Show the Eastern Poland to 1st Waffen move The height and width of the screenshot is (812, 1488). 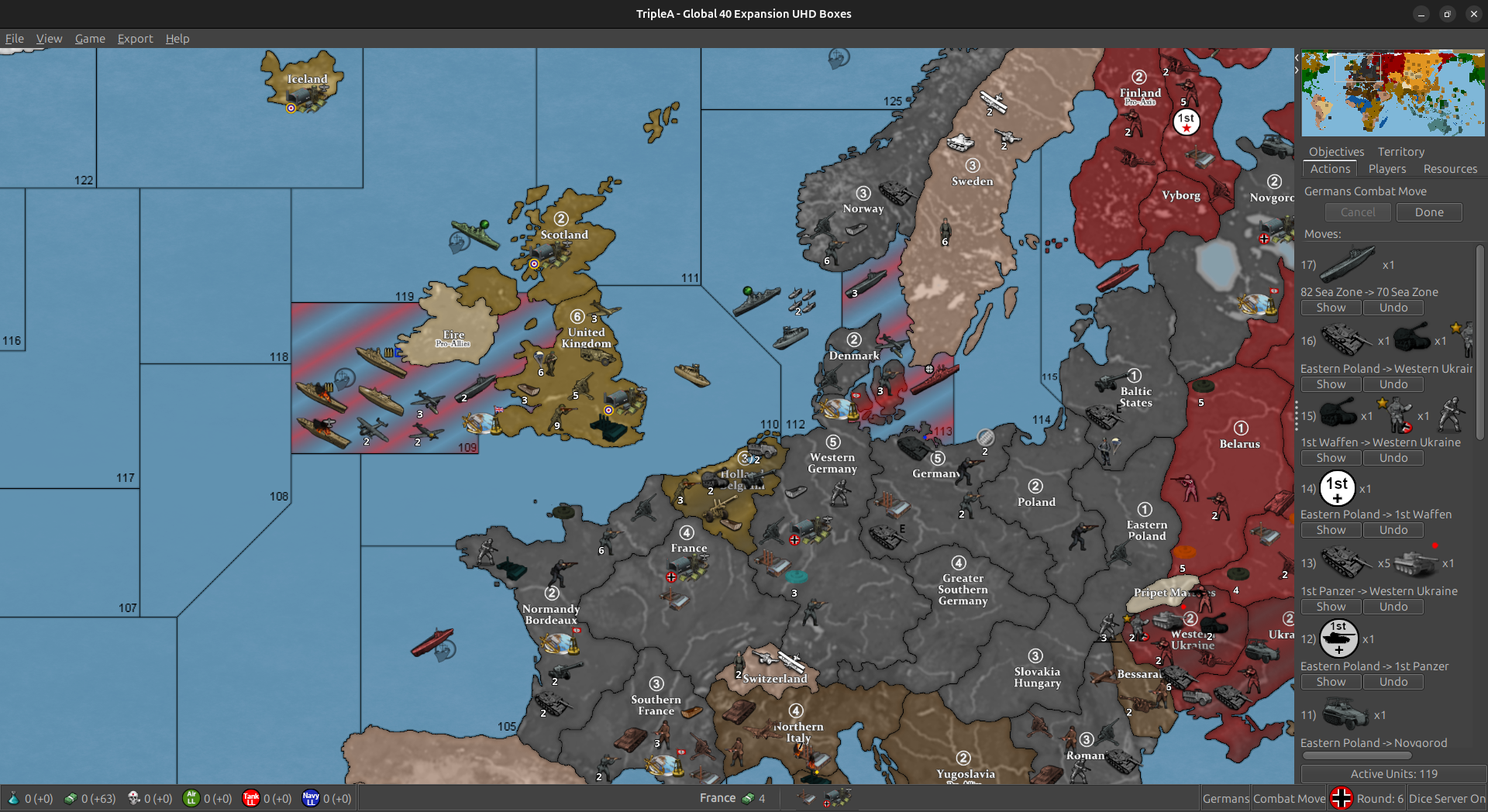point(1331,530)
